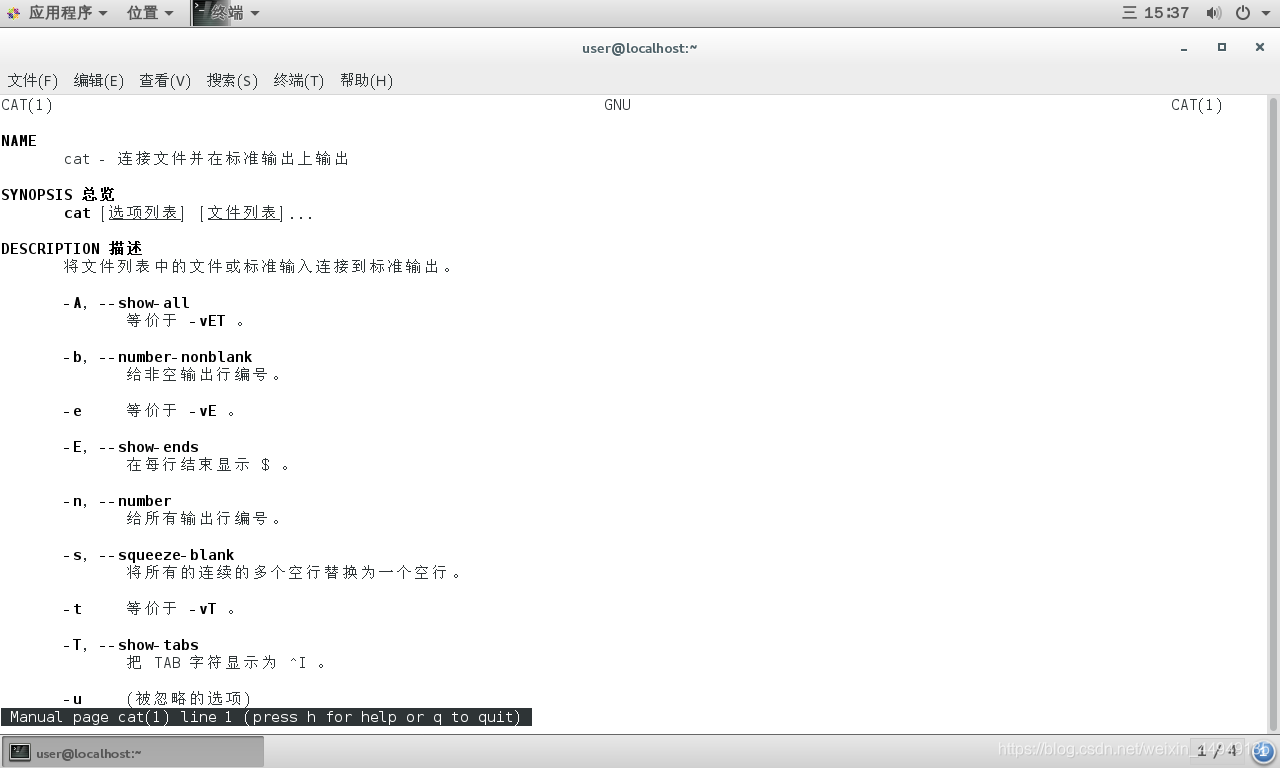This screenshot has width=1280, height=768.
Task: Click the -u option line
Action: pos(157,699)
